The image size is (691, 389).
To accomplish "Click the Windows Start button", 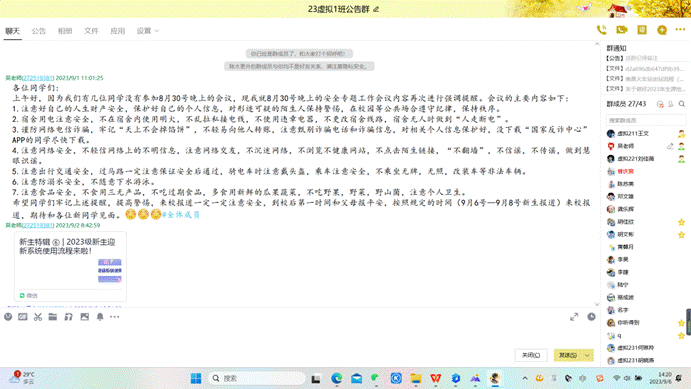I will tap(196, 378).
